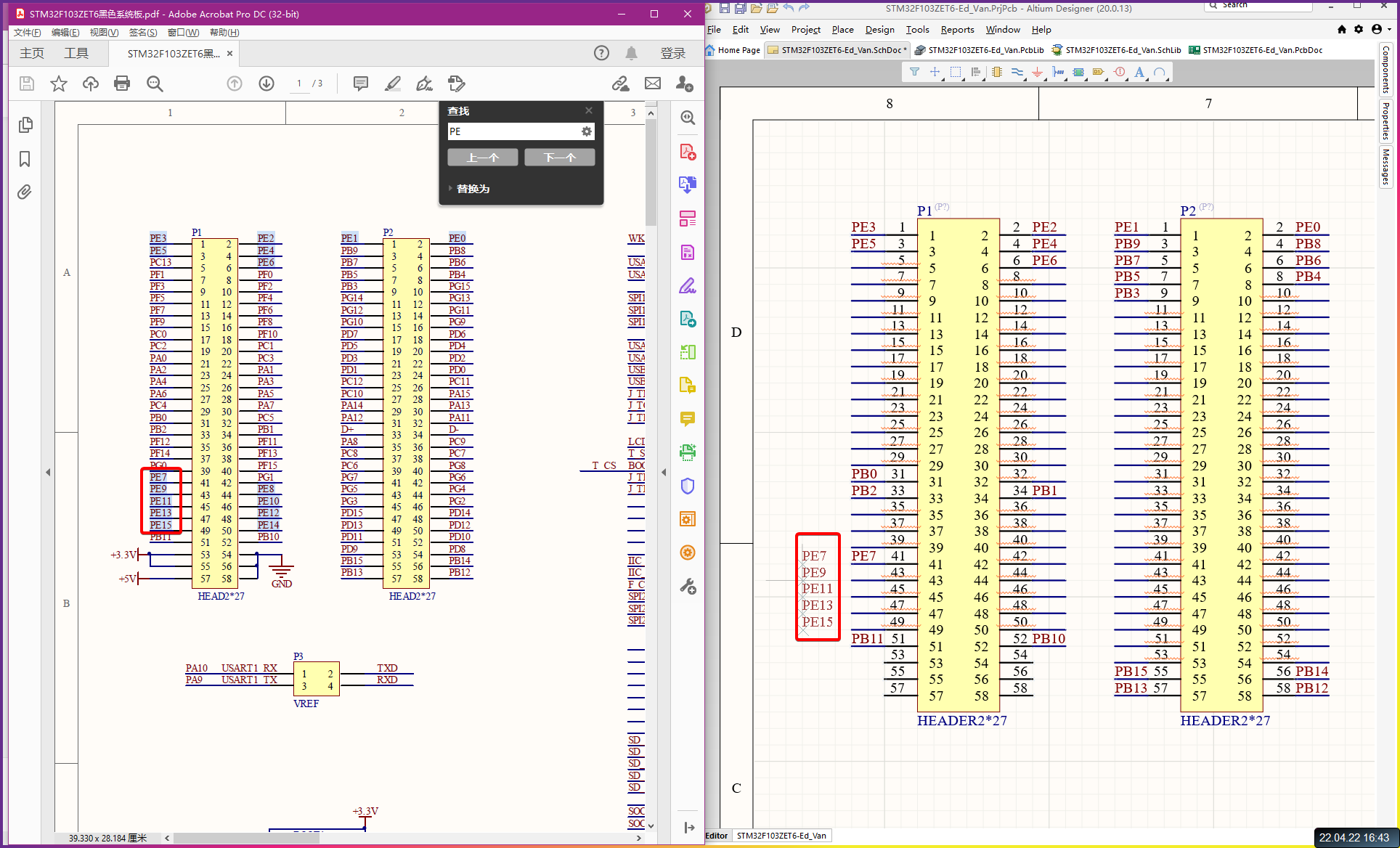
Task: Click 下一个 to find next match
Action: (559, 157)
